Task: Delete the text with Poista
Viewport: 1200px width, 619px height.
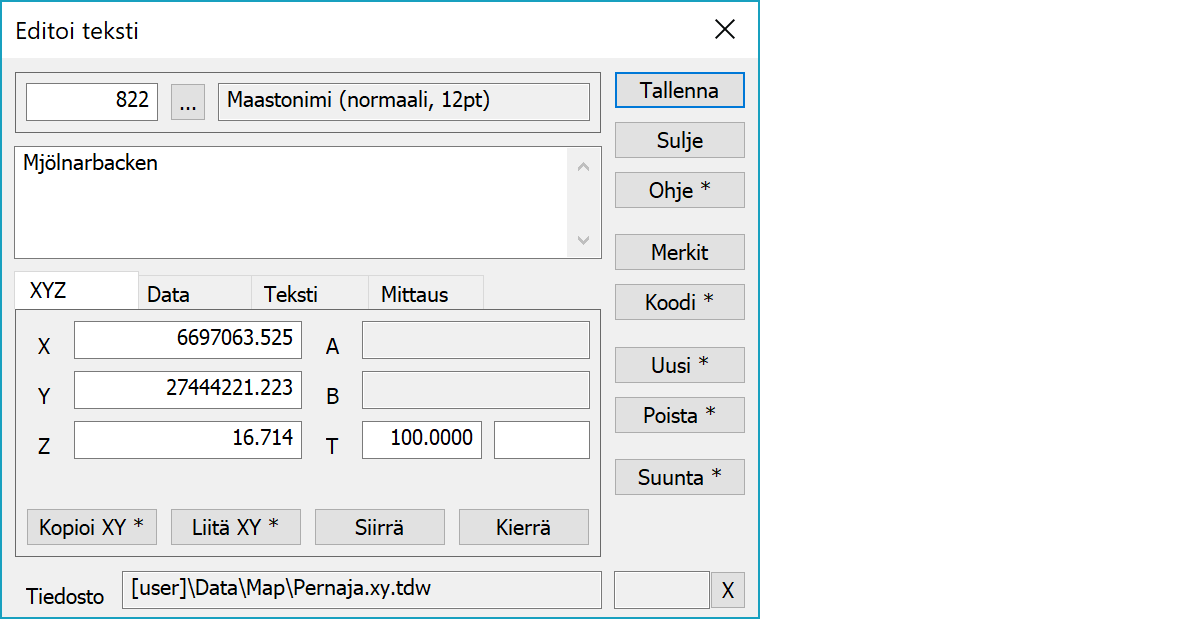Action: point(679,415)
